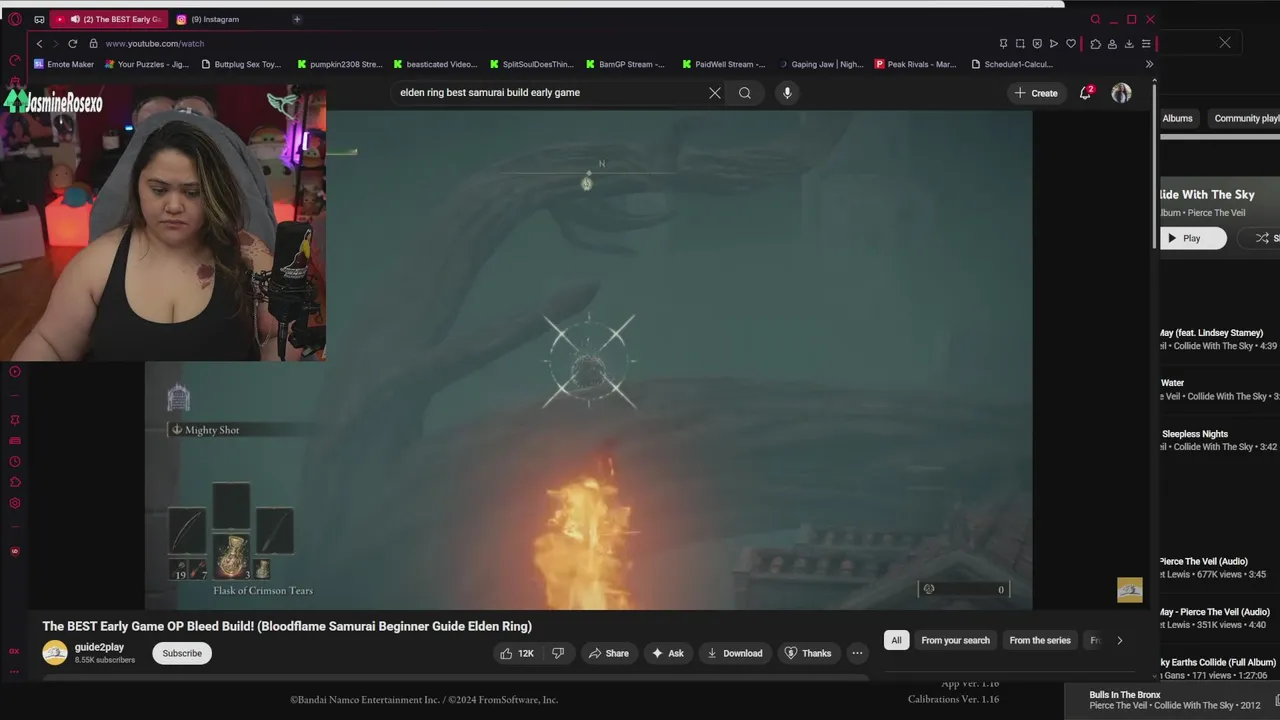This screenshot has height=720, width=1280.
Task: Open the guide2play channel avatar
Action: coord(55,653)
